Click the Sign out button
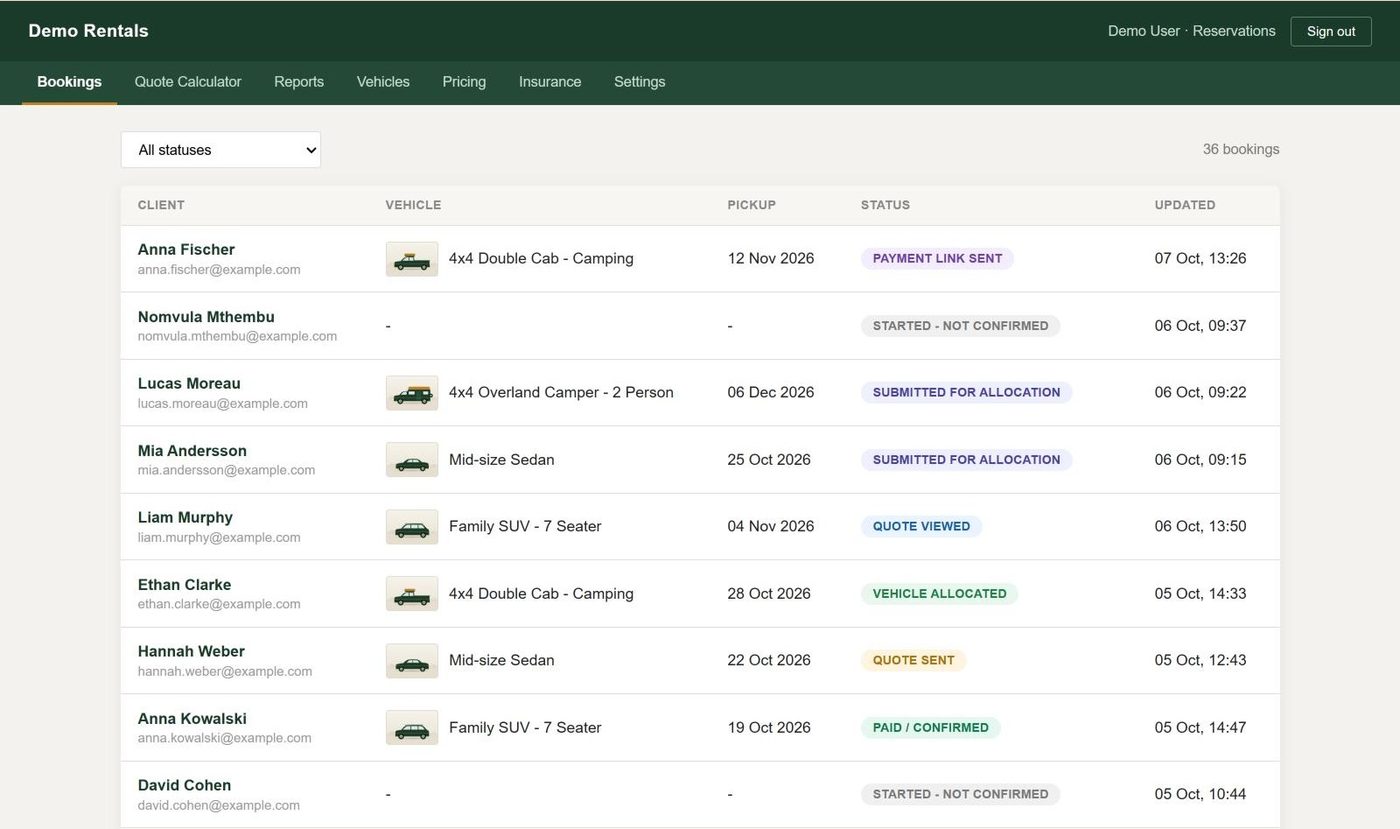The height and width of the screenshot is (829, 1400). coord(1331,31)
